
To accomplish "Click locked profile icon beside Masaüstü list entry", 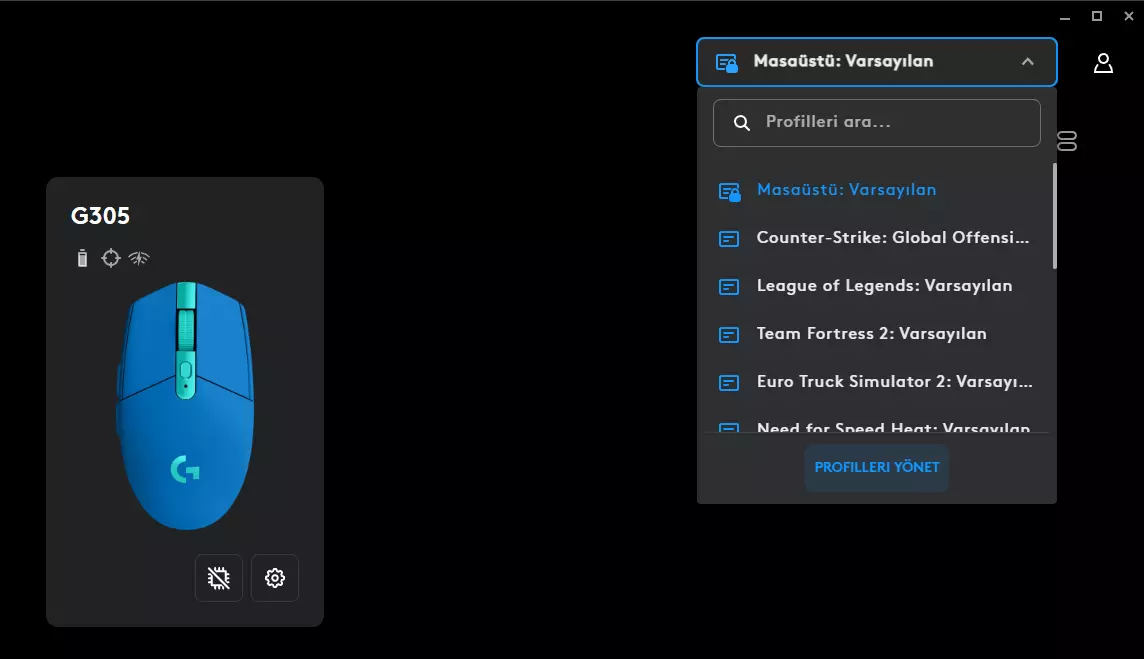I will click(729, 191).
